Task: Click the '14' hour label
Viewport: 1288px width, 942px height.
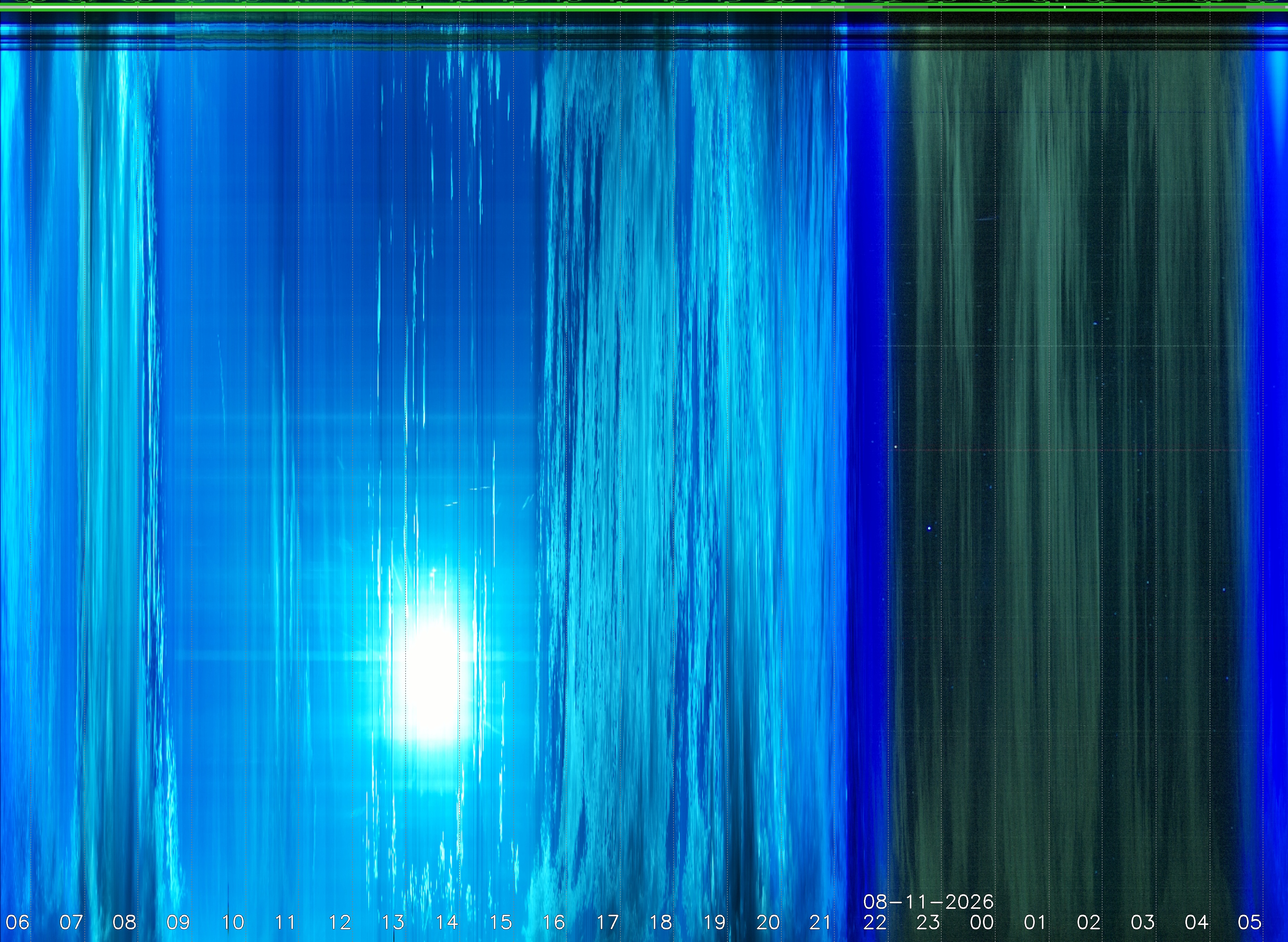Action: pos(447,922)
